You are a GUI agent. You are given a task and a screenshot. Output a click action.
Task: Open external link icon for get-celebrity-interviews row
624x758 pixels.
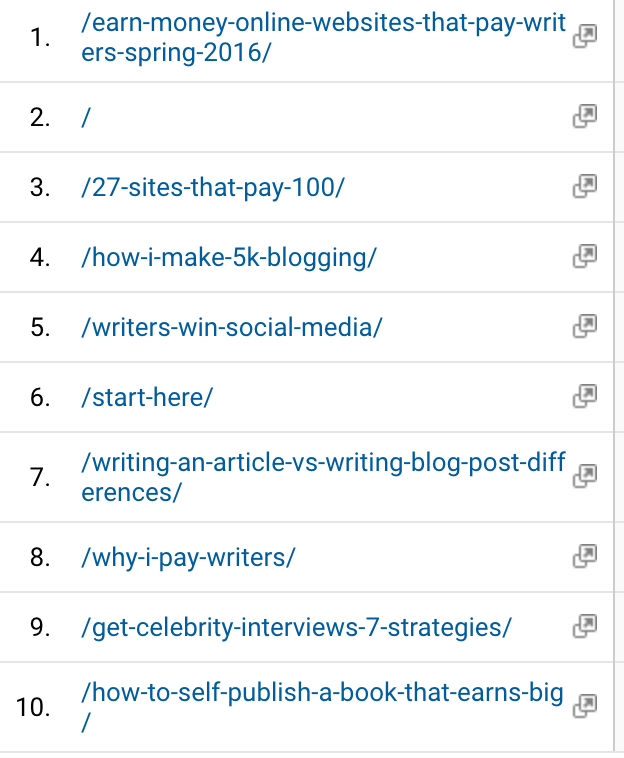tap(584, 626)
